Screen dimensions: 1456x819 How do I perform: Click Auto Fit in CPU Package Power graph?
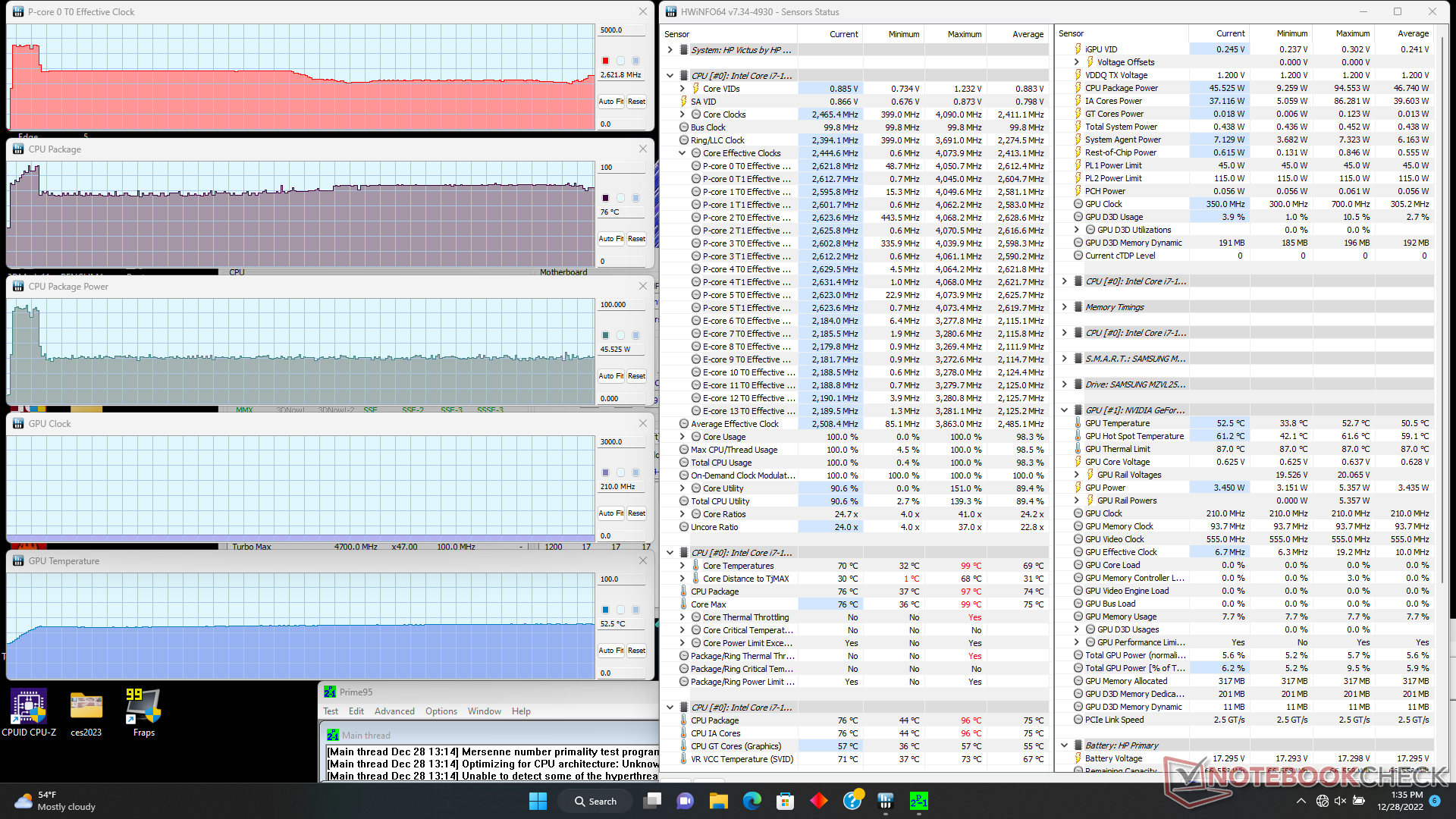pyautogui.click(x=610, y=376)
